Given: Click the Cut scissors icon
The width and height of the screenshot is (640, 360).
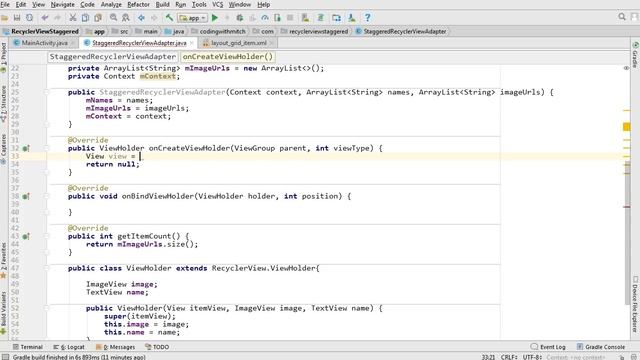Looking at the screenshot, I should tap(73, 18).
